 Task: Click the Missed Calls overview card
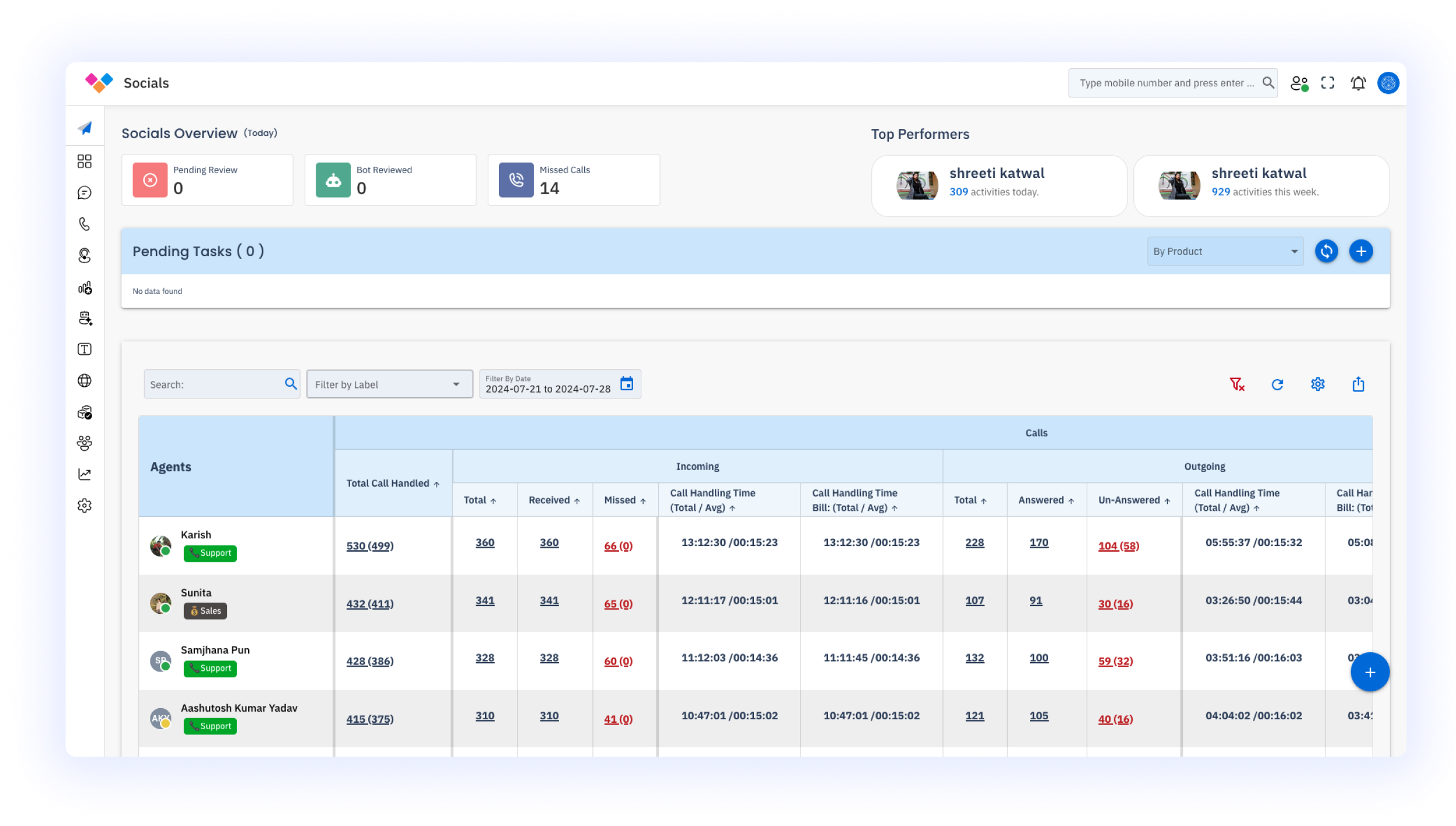point(573,180)
